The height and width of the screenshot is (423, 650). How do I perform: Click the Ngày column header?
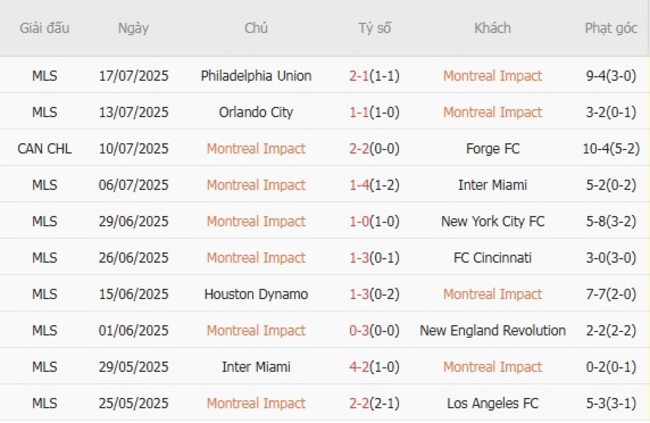click(133, 28)
